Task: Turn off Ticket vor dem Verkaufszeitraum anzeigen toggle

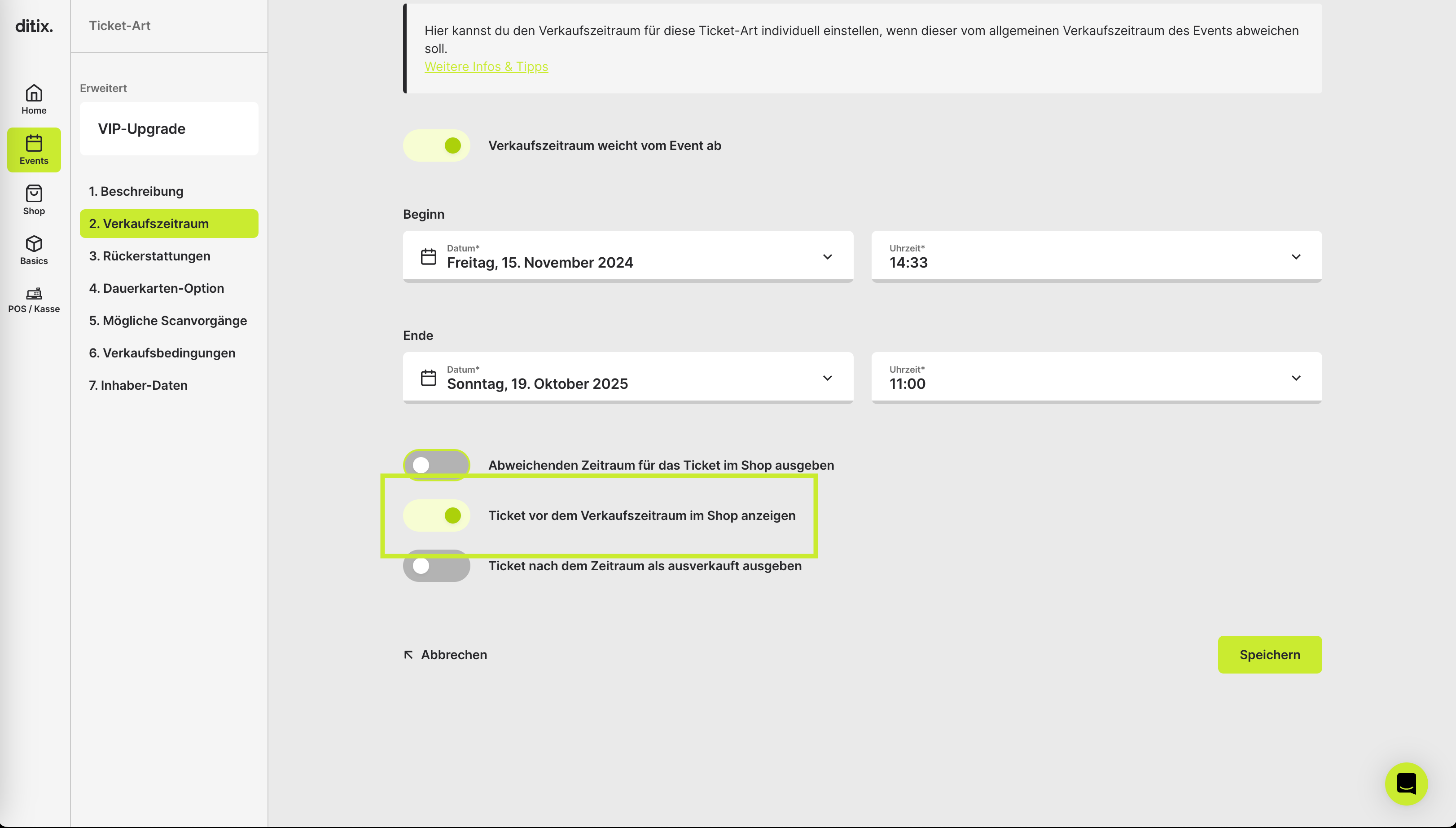Action: (x=436, y=515)
